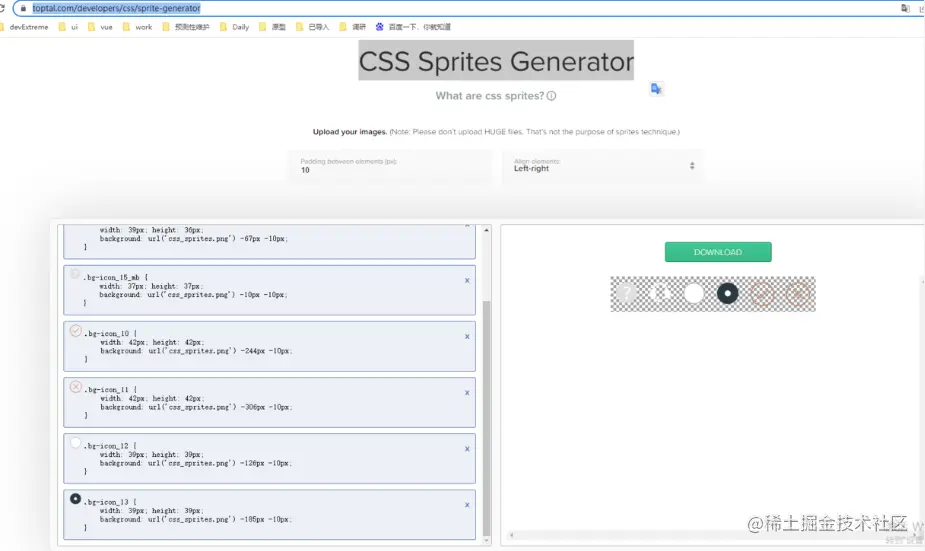Click the white circle sprite in preview strip
925x551 pixels.
click(694, 294)
